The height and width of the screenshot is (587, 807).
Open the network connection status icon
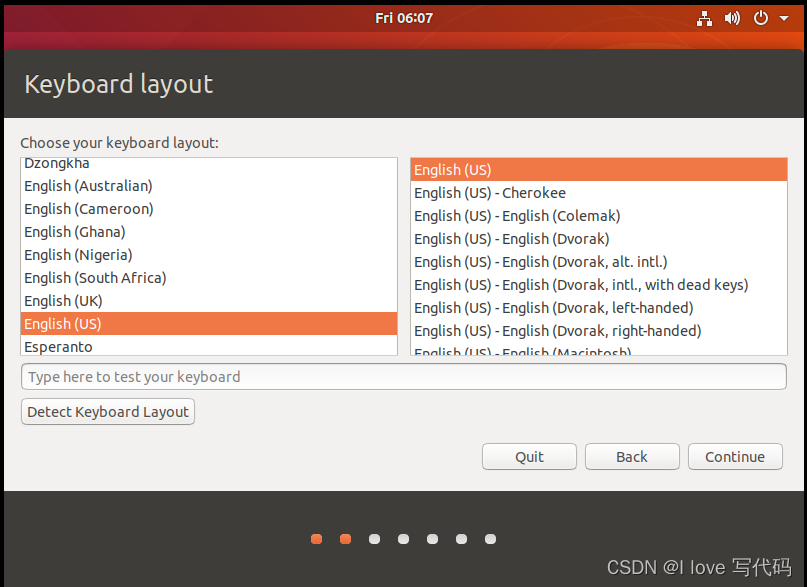coord(704,19)
